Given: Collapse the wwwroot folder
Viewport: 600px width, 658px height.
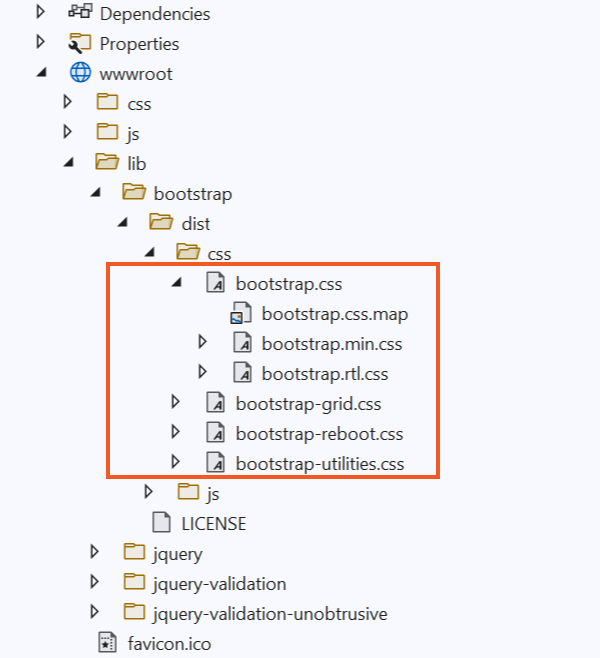Looking at the screenshot, I should [x=41, y=73].
